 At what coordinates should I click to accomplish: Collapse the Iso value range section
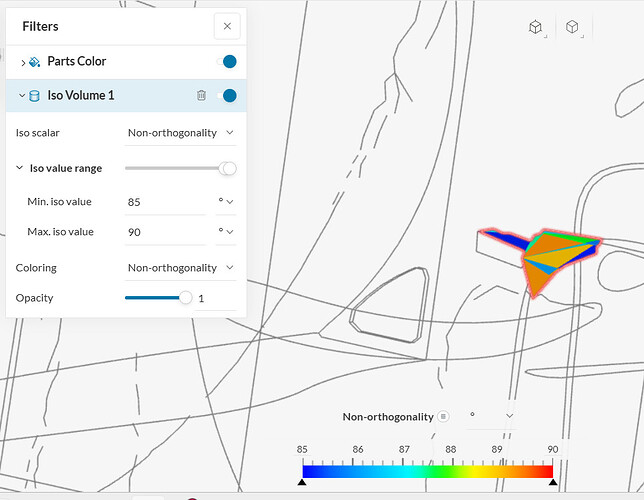[x=19, y=168]
